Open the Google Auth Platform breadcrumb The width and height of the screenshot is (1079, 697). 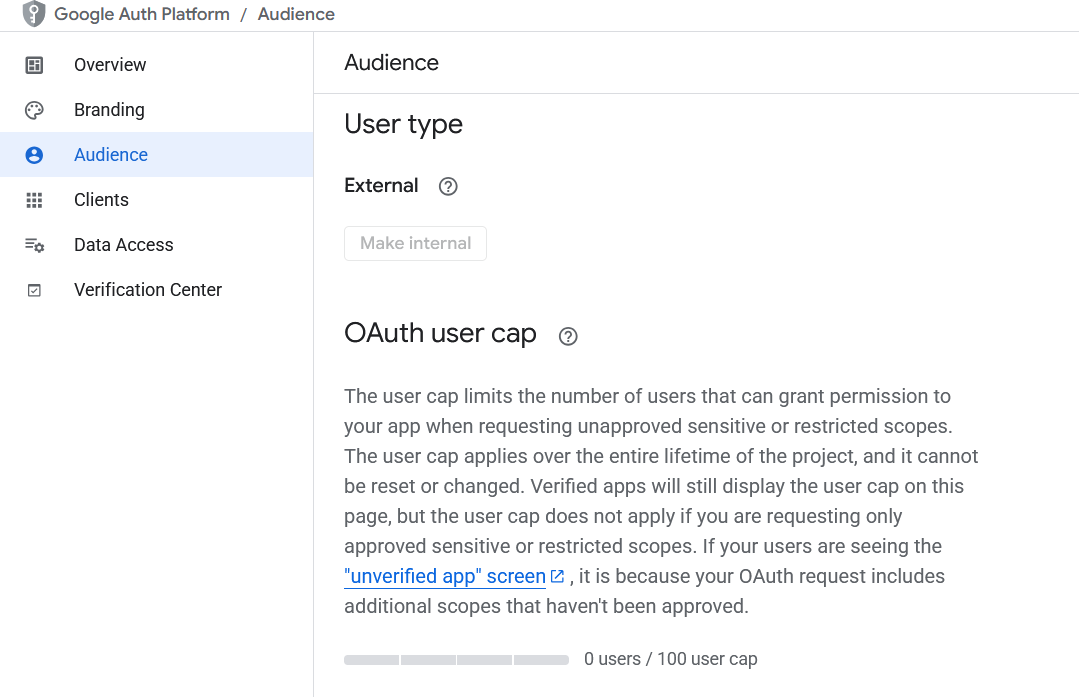[142, 14]
